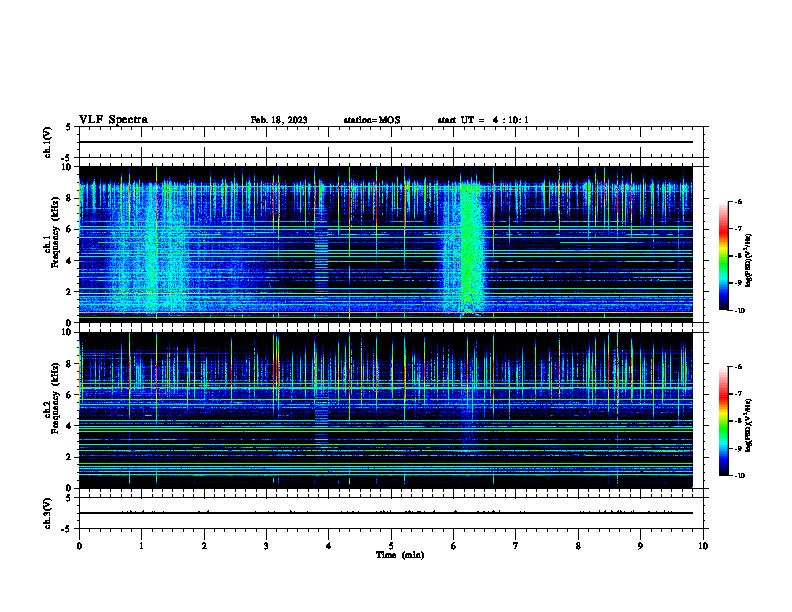The image size is (792, 612).
Task: Click the ch.1(V) axis label at top
Action: pyautogui.click(x=47, y=142)
